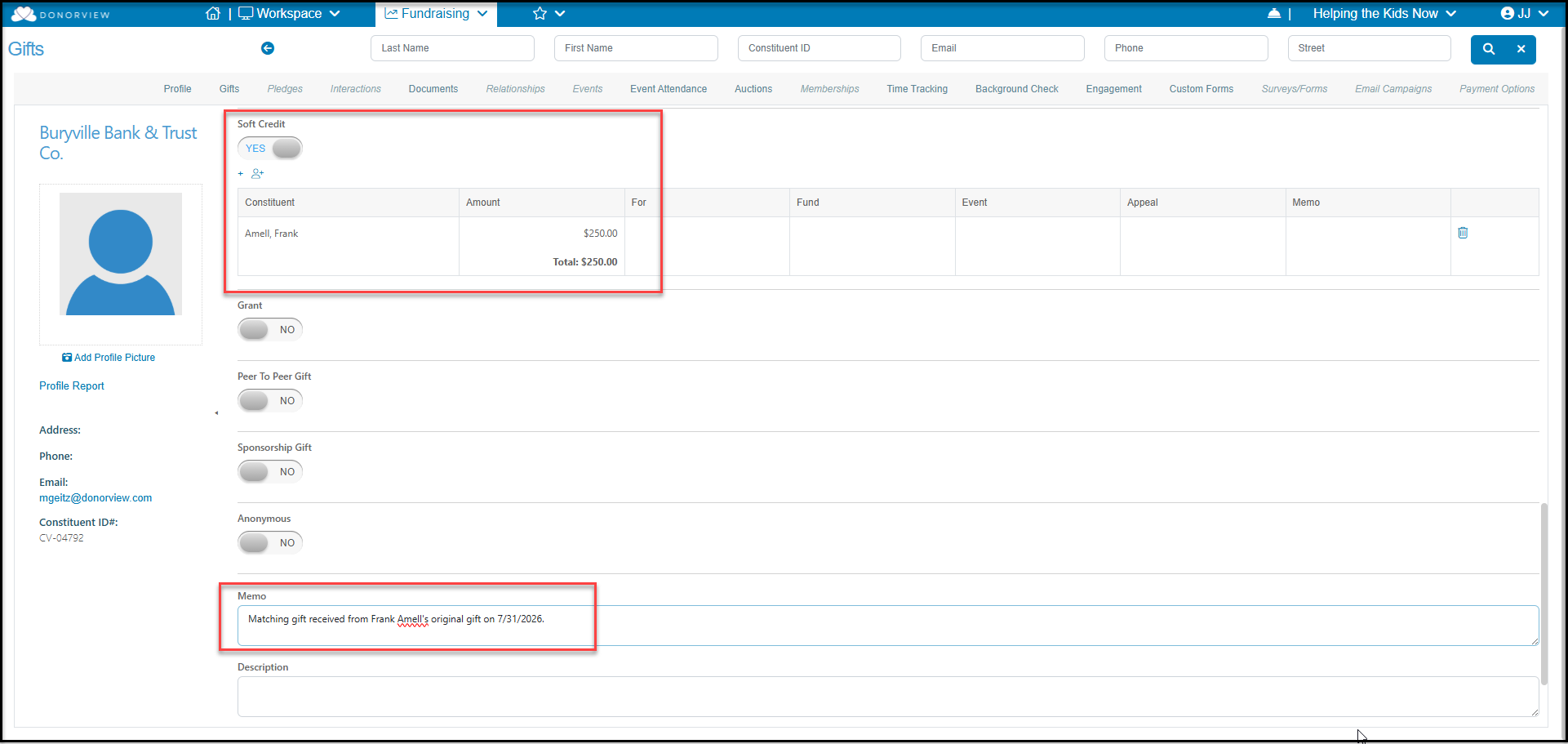Click the Description text area
This screenshot has height=744, width=1568.
tap(888, 697)
